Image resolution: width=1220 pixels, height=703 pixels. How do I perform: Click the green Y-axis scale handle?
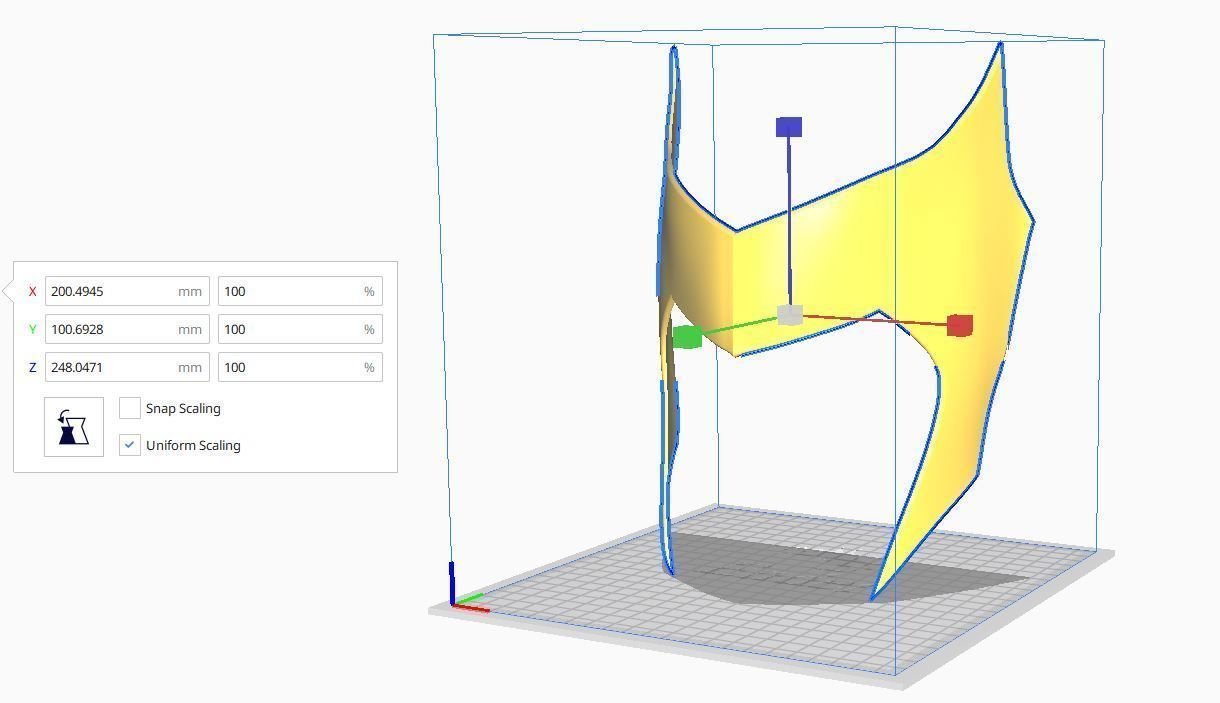(687, 337)
